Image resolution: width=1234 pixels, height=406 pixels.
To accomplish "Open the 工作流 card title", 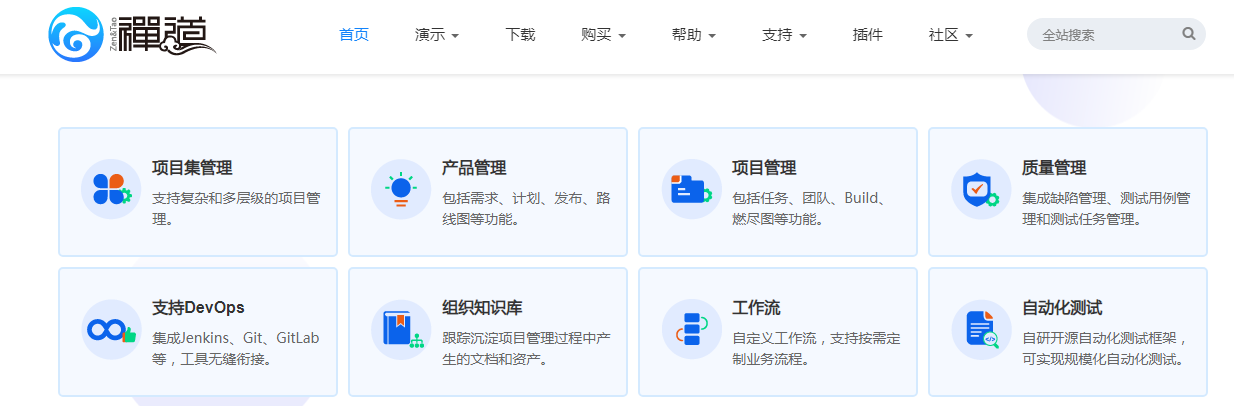I will [x=756, y=308].
